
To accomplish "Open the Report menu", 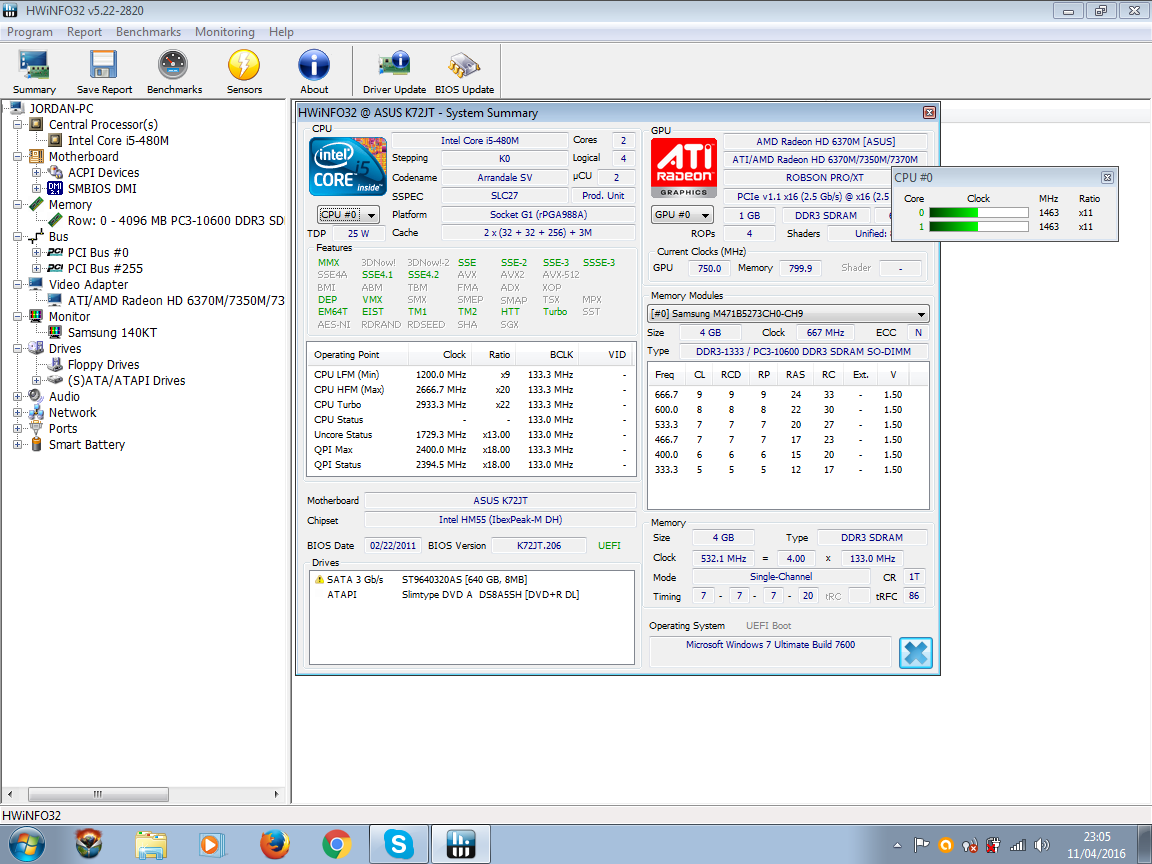I will pos(84,32).
